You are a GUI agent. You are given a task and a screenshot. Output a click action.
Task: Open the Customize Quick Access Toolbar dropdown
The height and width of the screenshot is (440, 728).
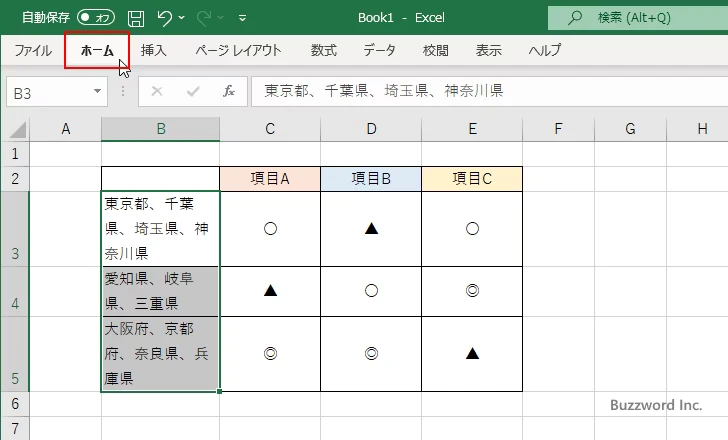(x=242, y=18)
